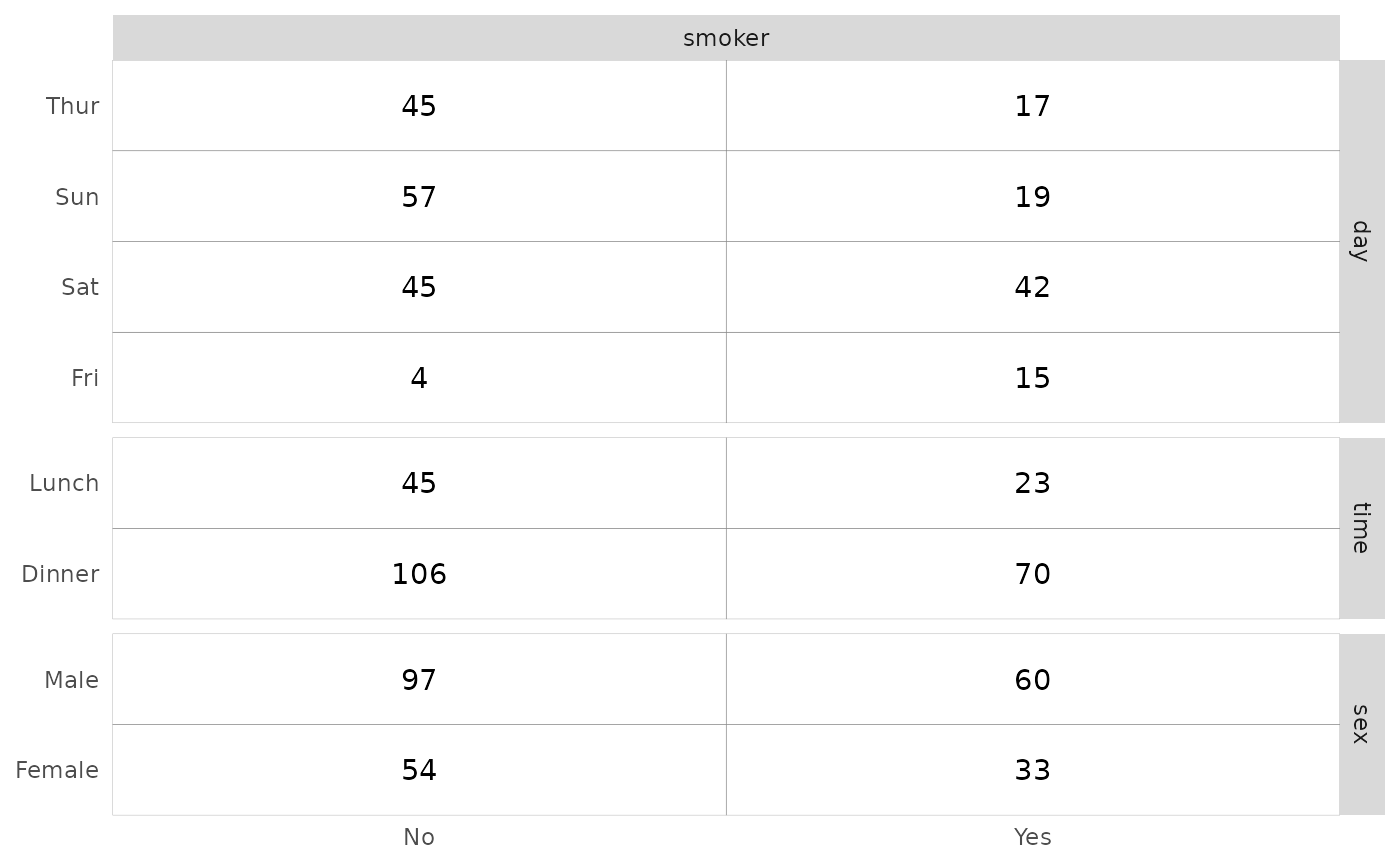Select the Sat smoker cell showing 42
1400x865 pixels.
(x=1032, y=287)
